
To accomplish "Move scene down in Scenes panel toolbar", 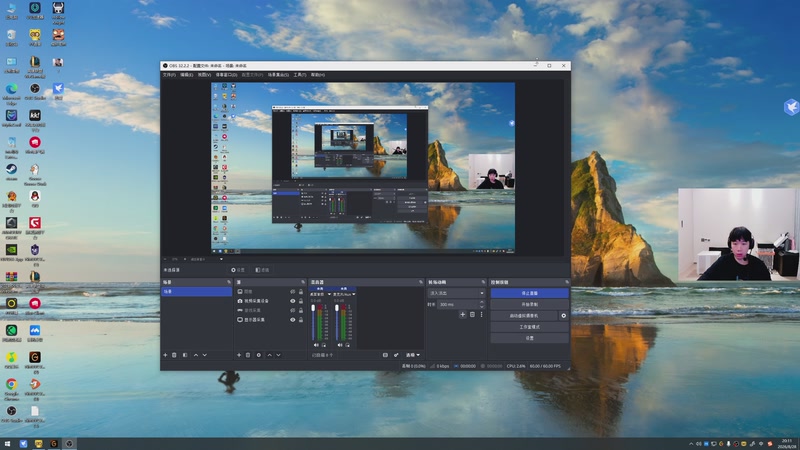I will pos(205,355).
